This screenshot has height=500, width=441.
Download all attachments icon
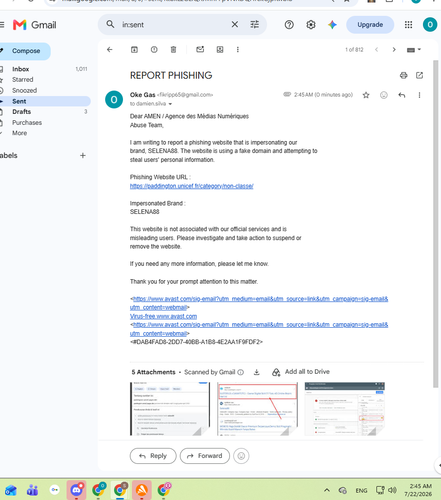point(256,372)
